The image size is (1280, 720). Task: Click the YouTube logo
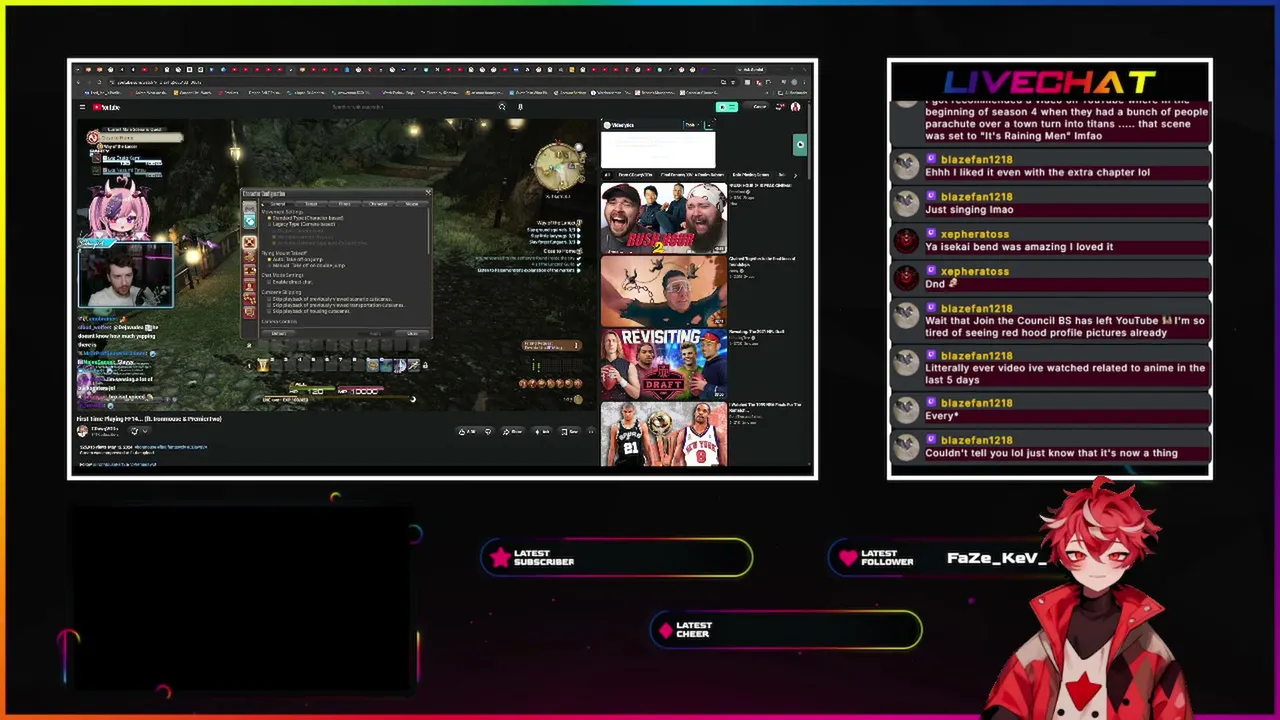pyautogui.click(x=106, y=107)
